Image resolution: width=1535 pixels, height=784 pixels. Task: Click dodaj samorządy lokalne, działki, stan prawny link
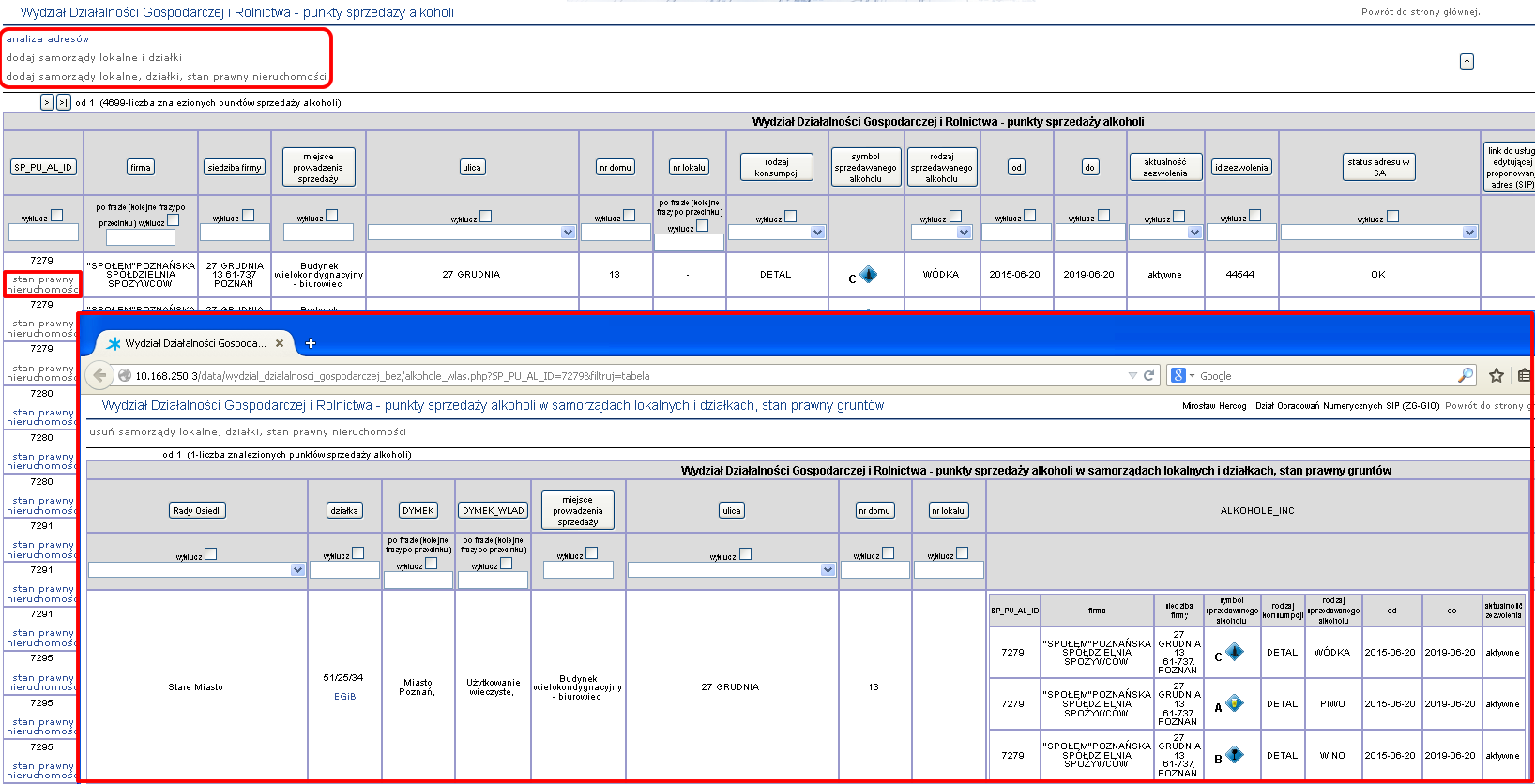pos(166,76)
